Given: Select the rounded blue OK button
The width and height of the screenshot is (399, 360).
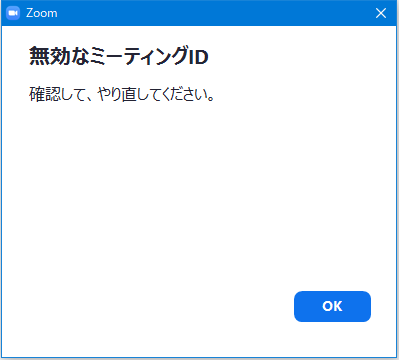Looking at the screenshot, I should tap(332, 306).
